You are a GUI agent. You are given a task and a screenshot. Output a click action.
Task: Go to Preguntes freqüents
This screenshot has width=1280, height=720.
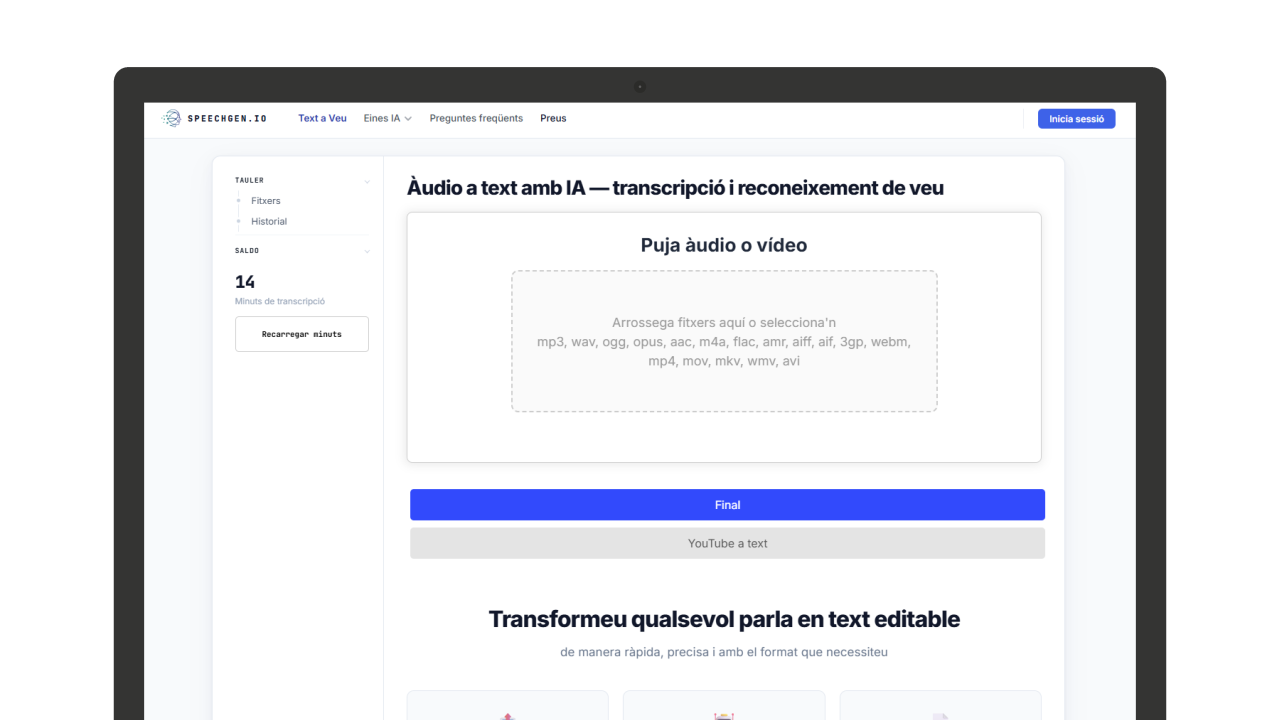tap(476, 118)
